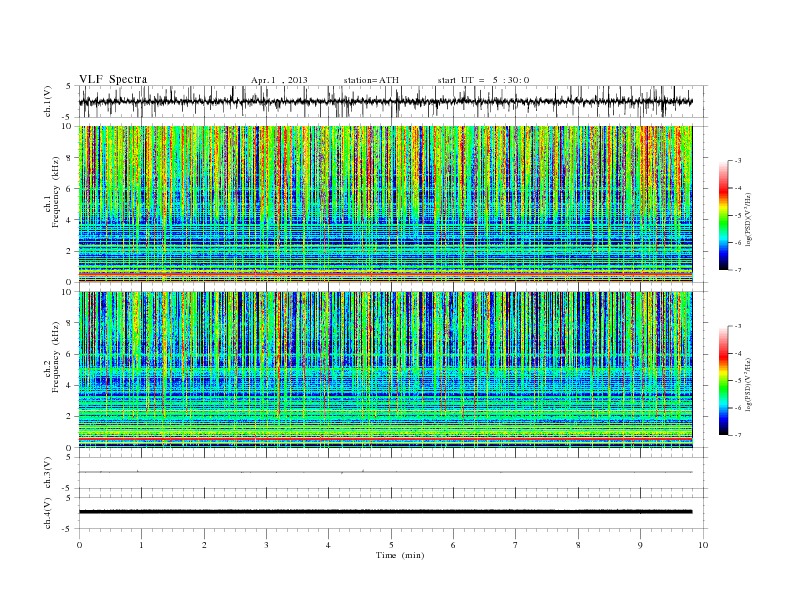Click the "-5" tick on ch.2 color bar

point(738,381)
